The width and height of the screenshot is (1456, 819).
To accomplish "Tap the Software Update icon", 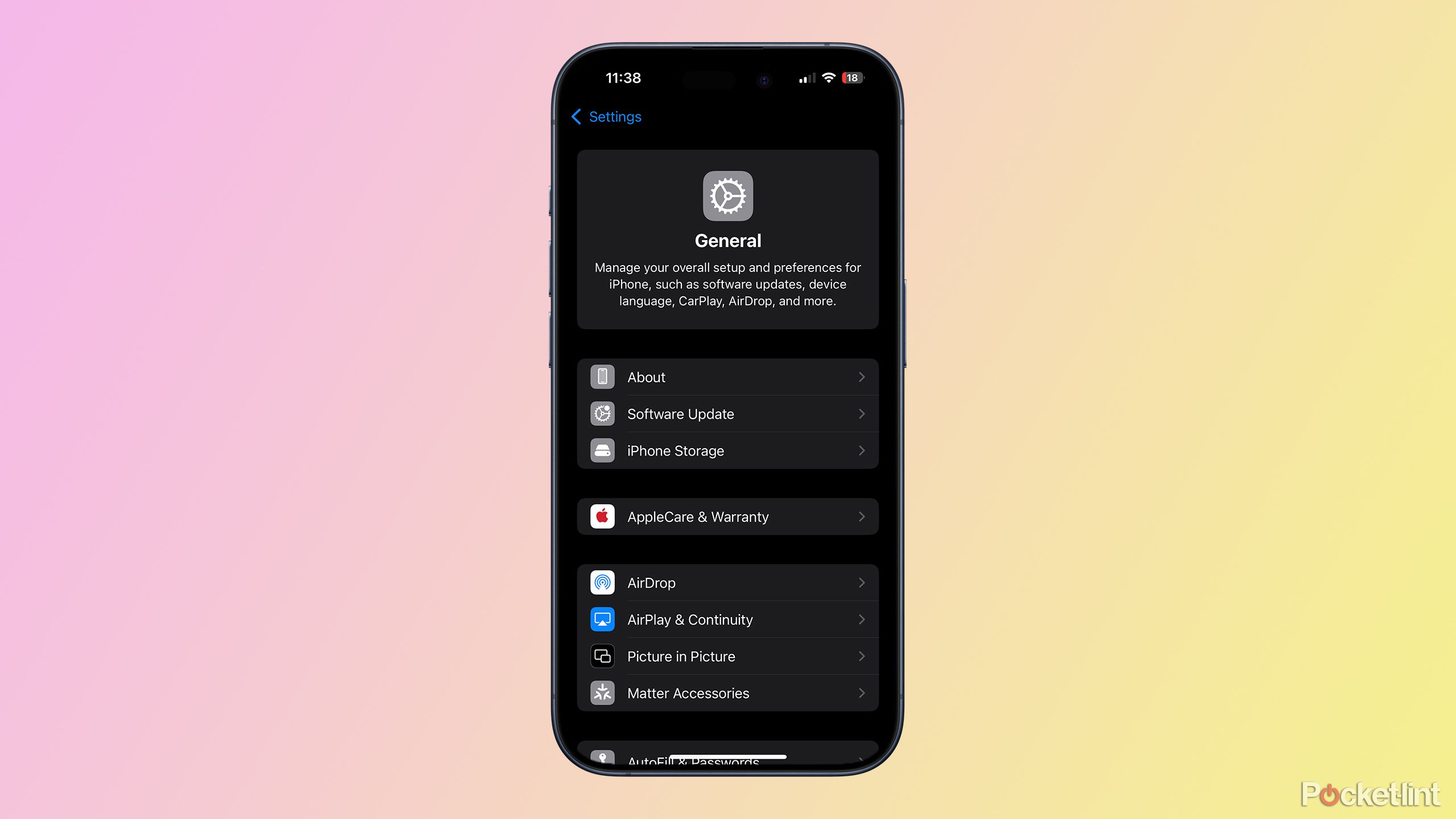I will pos(602,413).
